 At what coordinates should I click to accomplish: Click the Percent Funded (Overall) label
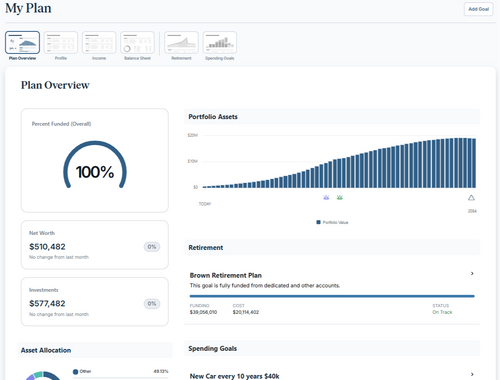[x=61, y=124]
